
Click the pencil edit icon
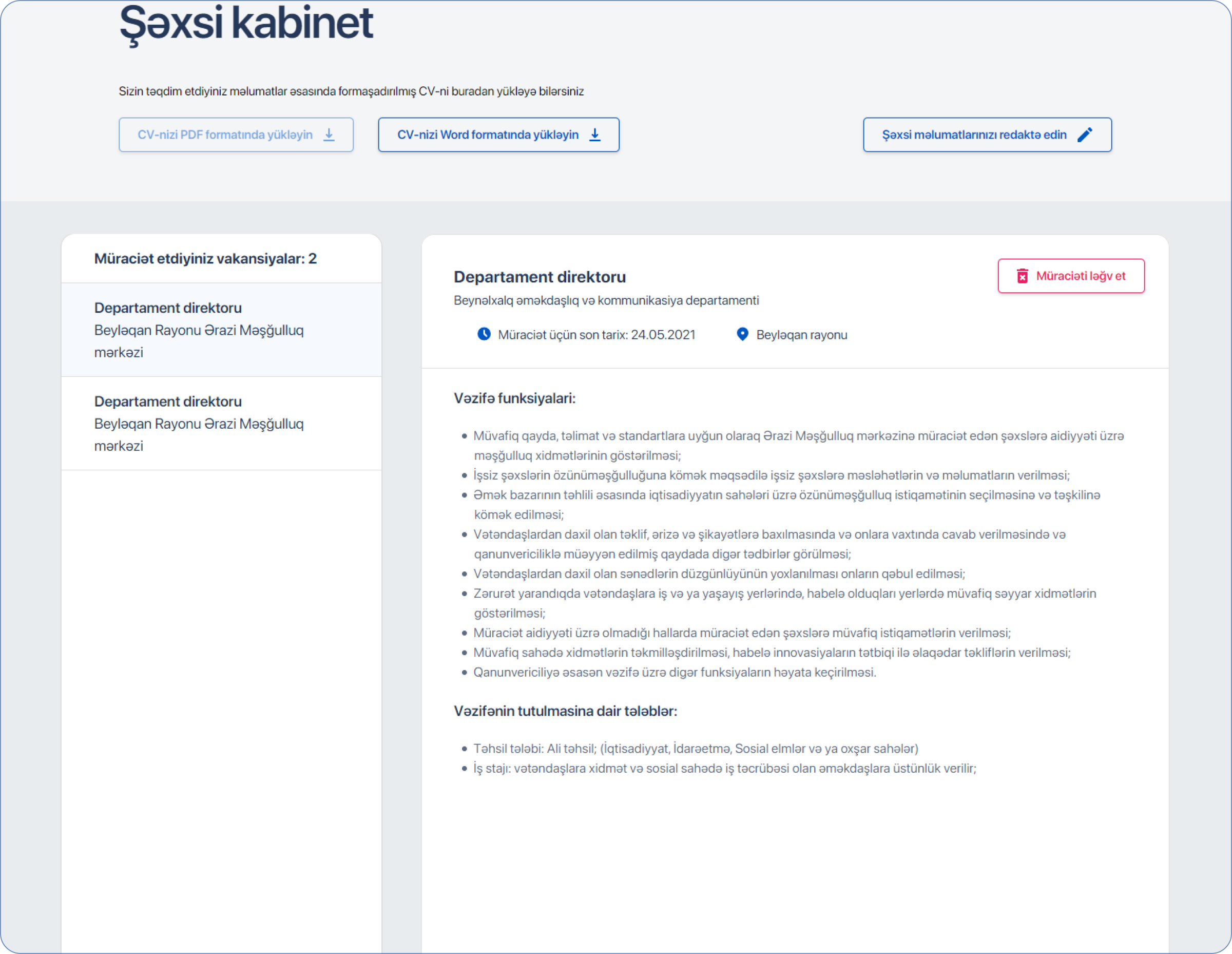1084,135
